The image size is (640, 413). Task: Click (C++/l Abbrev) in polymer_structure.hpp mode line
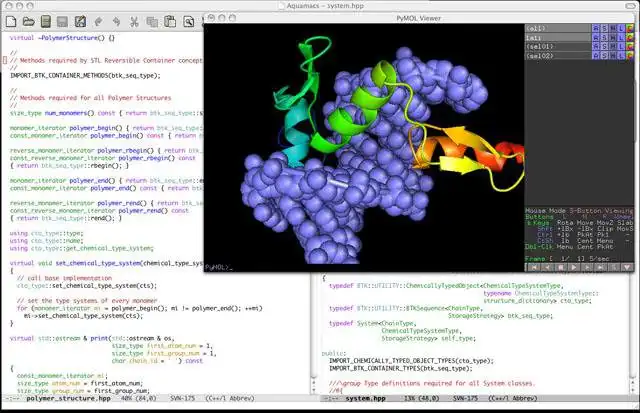coord(229,398)
